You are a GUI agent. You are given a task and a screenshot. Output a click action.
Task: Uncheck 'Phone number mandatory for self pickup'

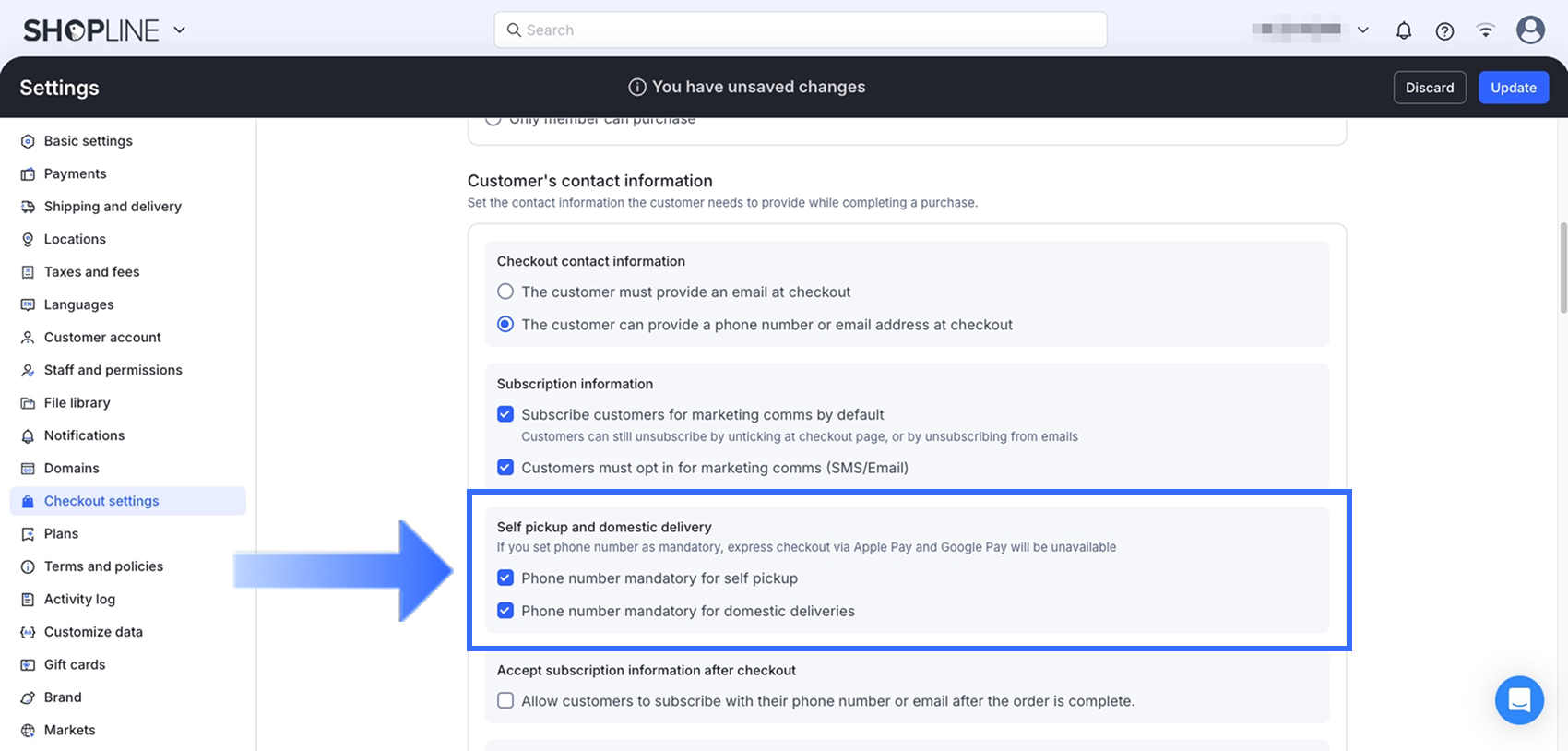pos(505,578)
